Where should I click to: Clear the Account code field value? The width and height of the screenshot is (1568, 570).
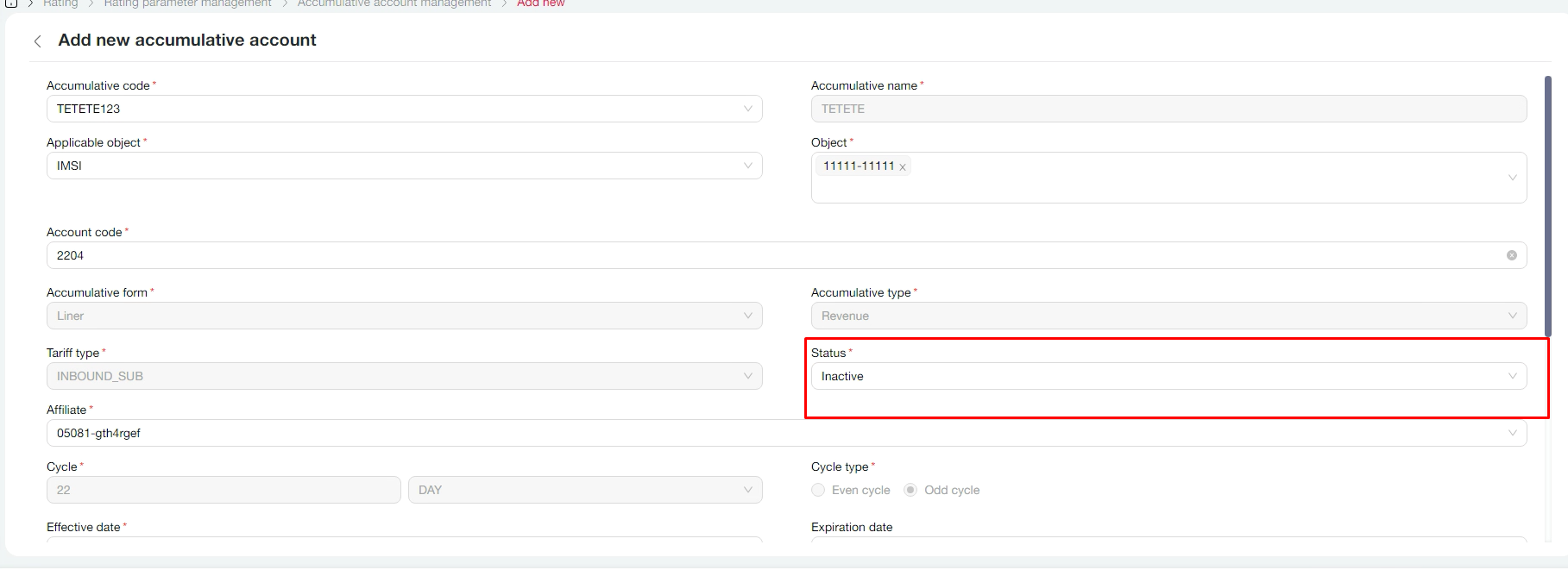[x=1511, y=255]
